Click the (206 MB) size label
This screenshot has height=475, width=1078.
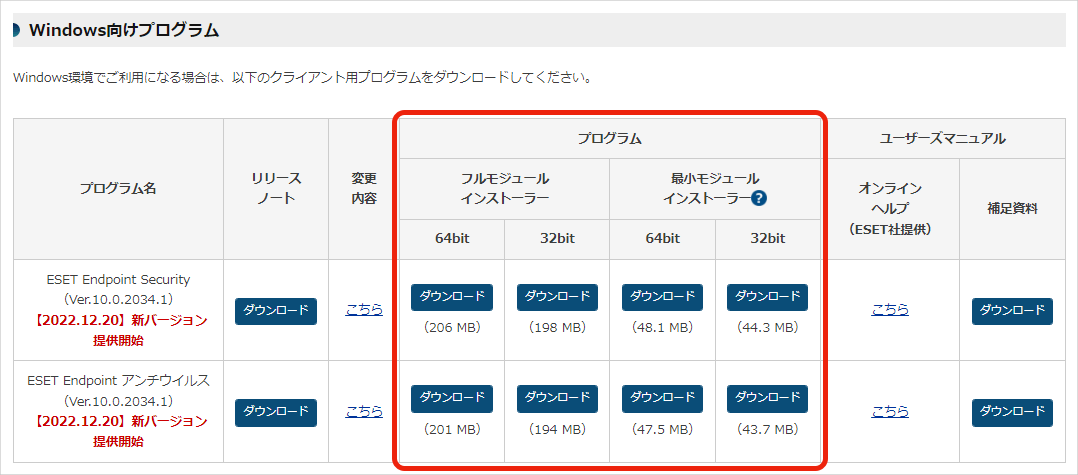[x=452, y=329]
